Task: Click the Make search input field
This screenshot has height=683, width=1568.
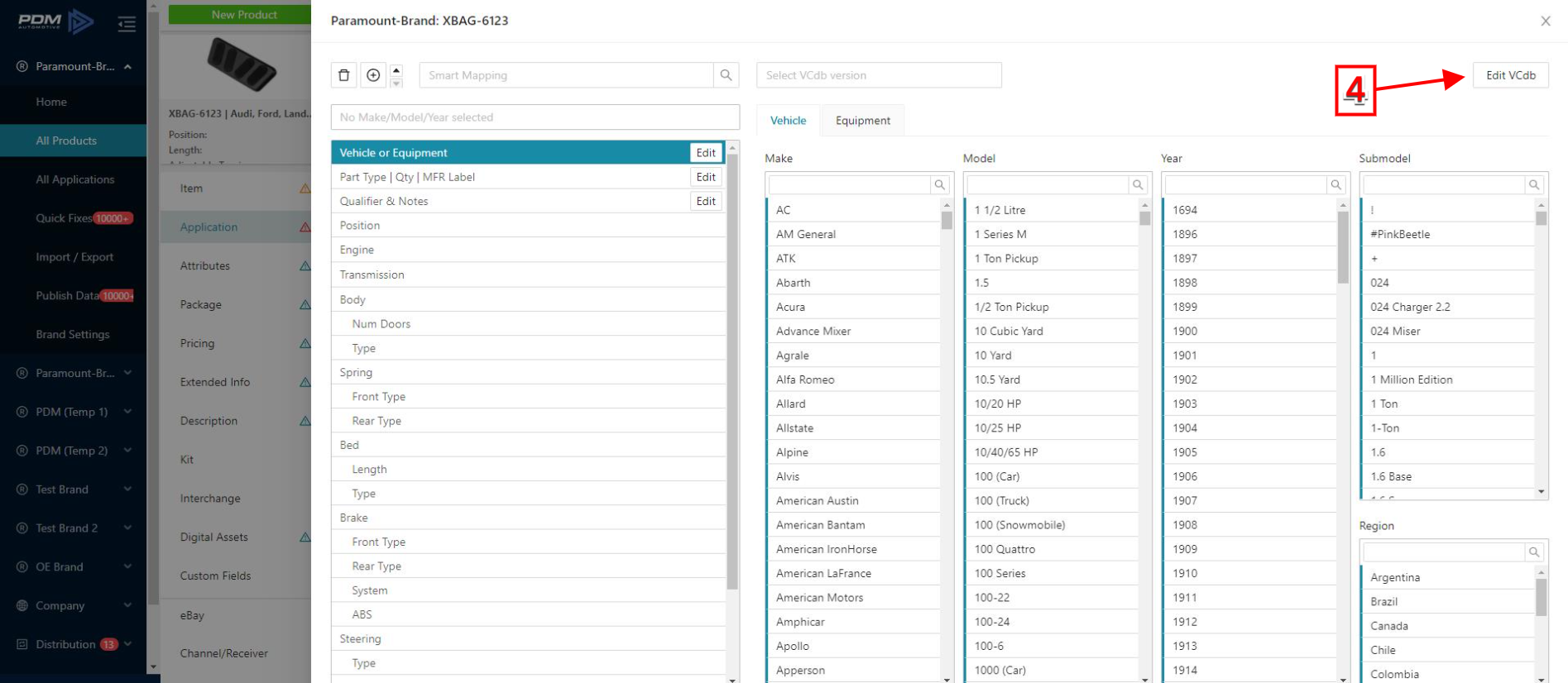Action: coord(849,184)
